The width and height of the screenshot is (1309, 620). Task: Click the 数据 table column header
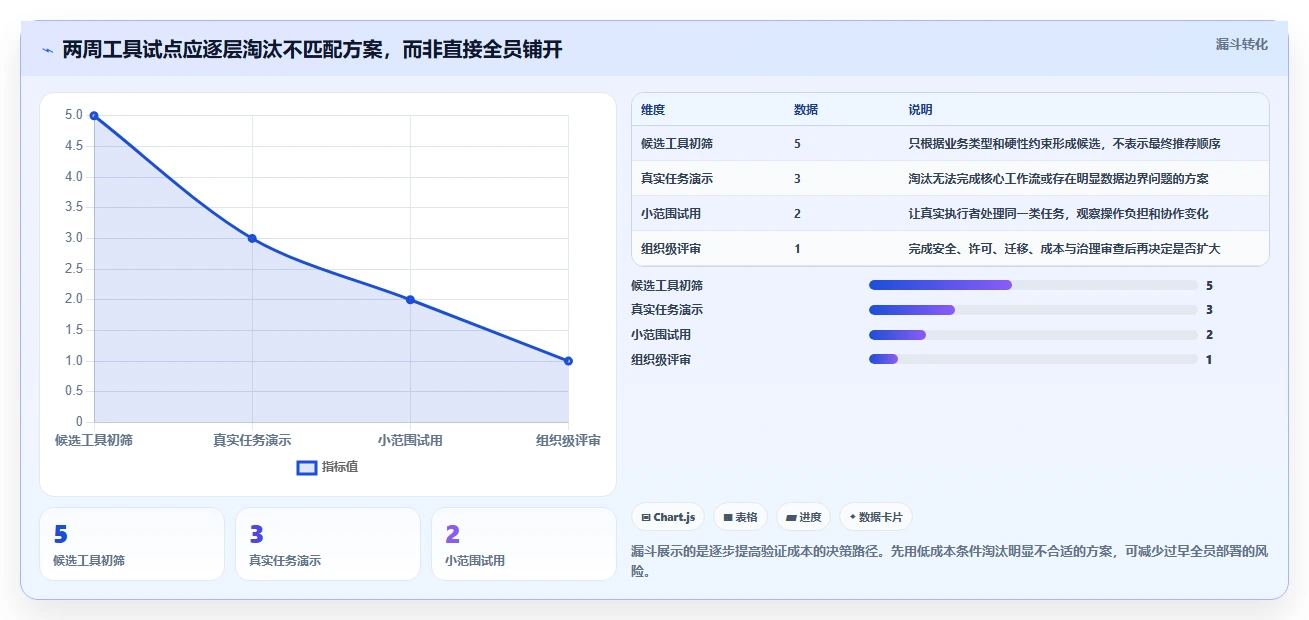click(806, 109)
